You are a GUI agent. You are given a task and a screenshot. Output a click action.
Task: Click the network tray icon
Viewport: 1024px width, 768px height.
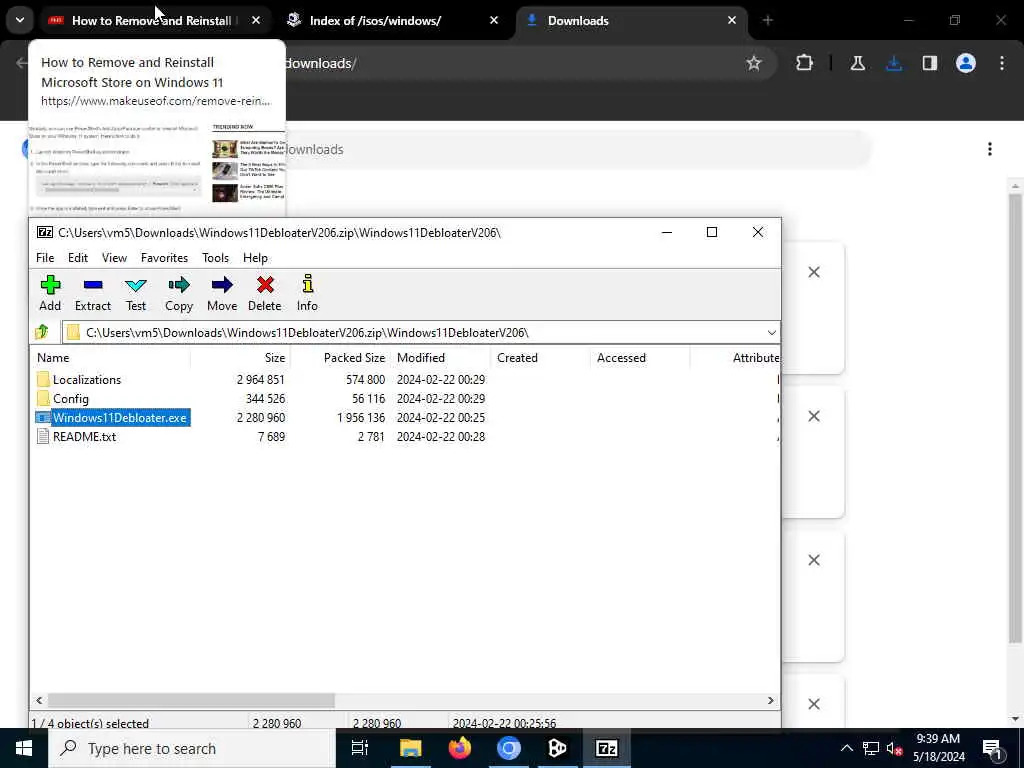click(x=871, y=748)
